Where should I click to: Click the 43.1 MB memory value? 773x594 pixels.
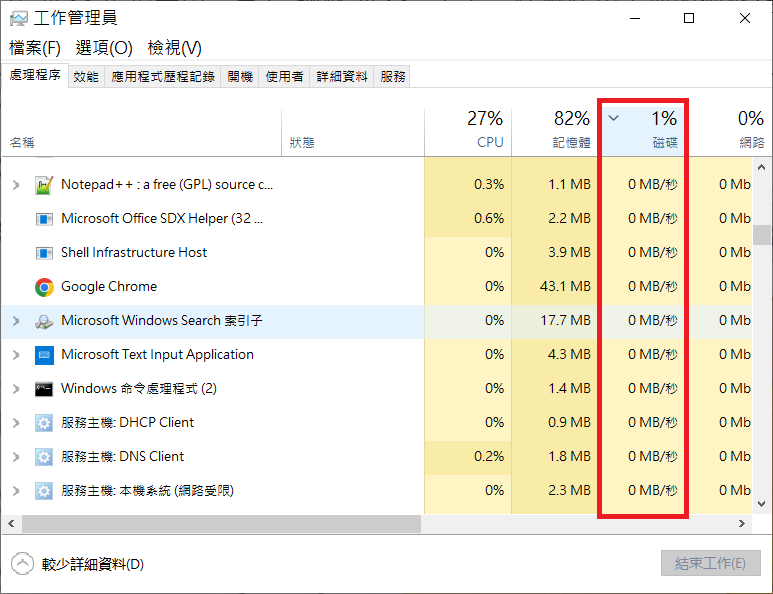point(565,286)
